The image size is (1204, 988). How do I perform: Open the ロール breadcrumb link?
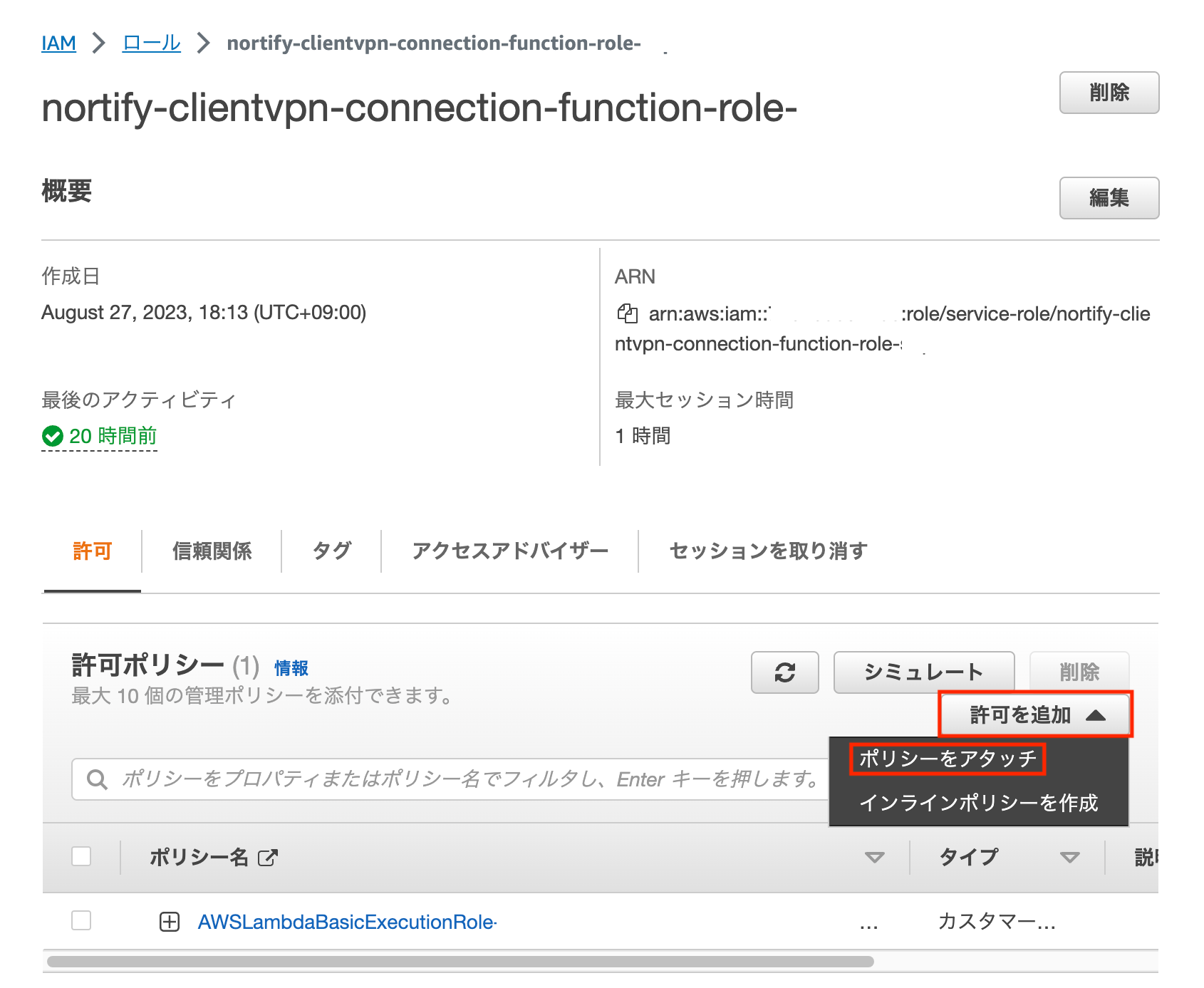point(150,43)
